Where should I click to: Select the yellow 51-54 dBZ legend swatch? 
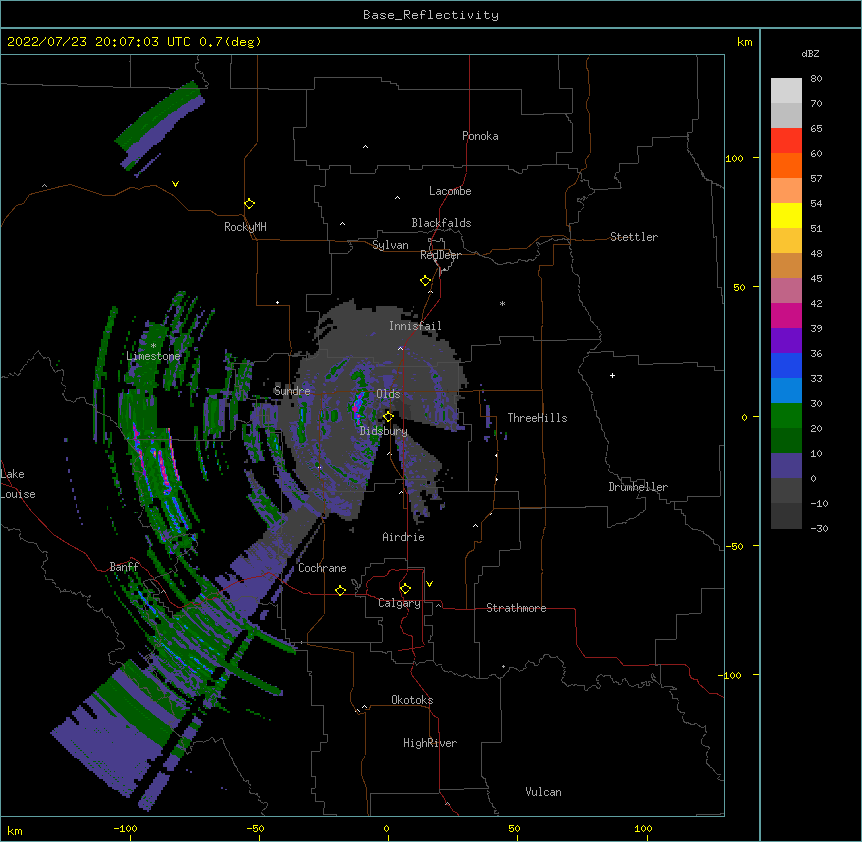786,216
